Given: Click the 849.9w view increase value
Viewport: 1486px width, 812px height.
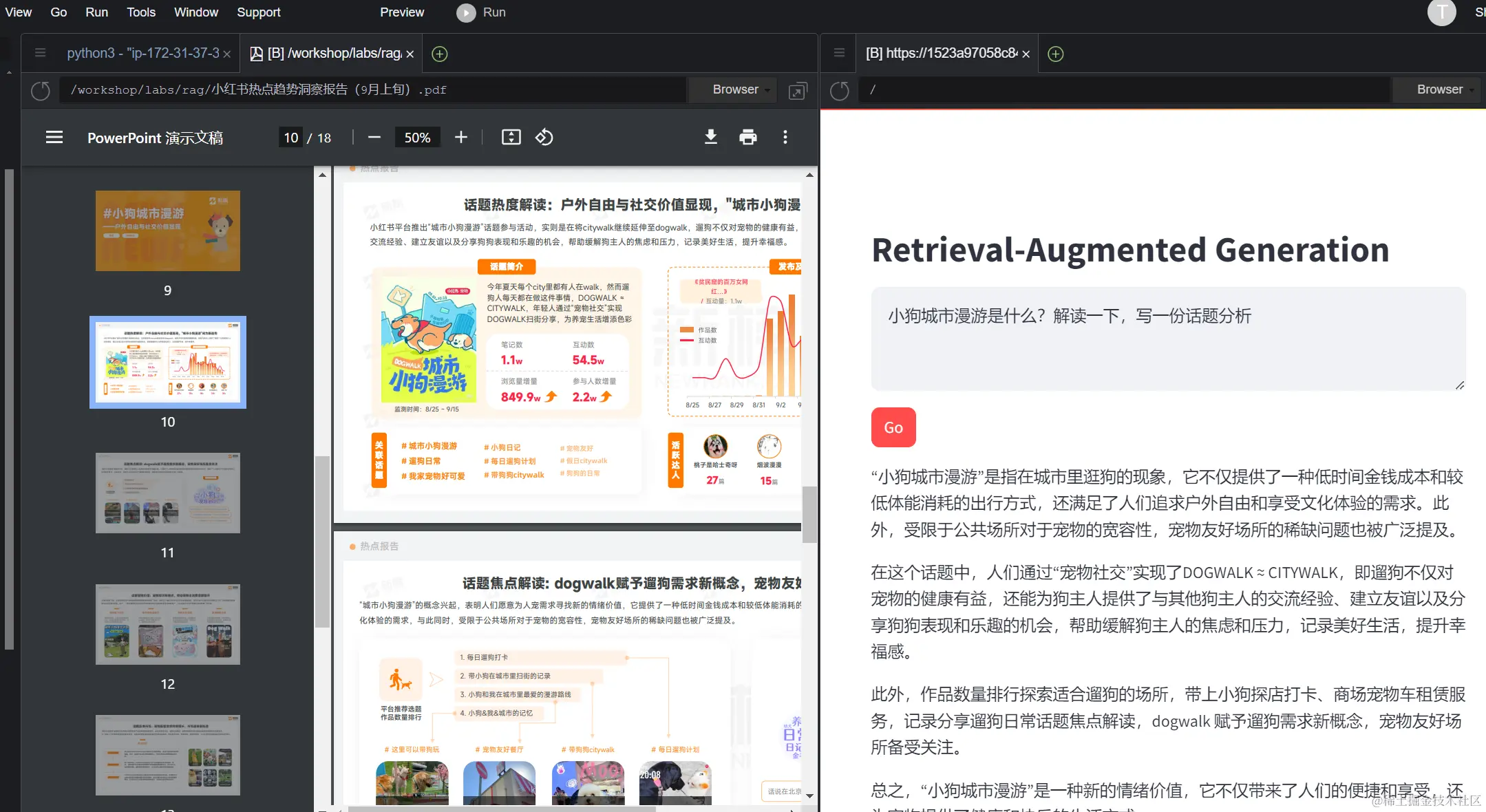Looking at the screenshot, I should 521,397.
